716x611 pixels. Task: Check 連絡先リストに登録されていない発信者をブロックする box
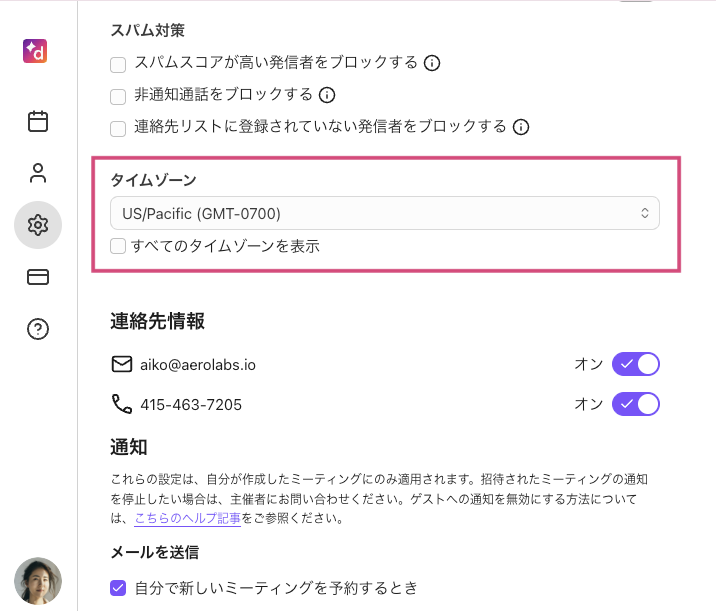[118, 127]
